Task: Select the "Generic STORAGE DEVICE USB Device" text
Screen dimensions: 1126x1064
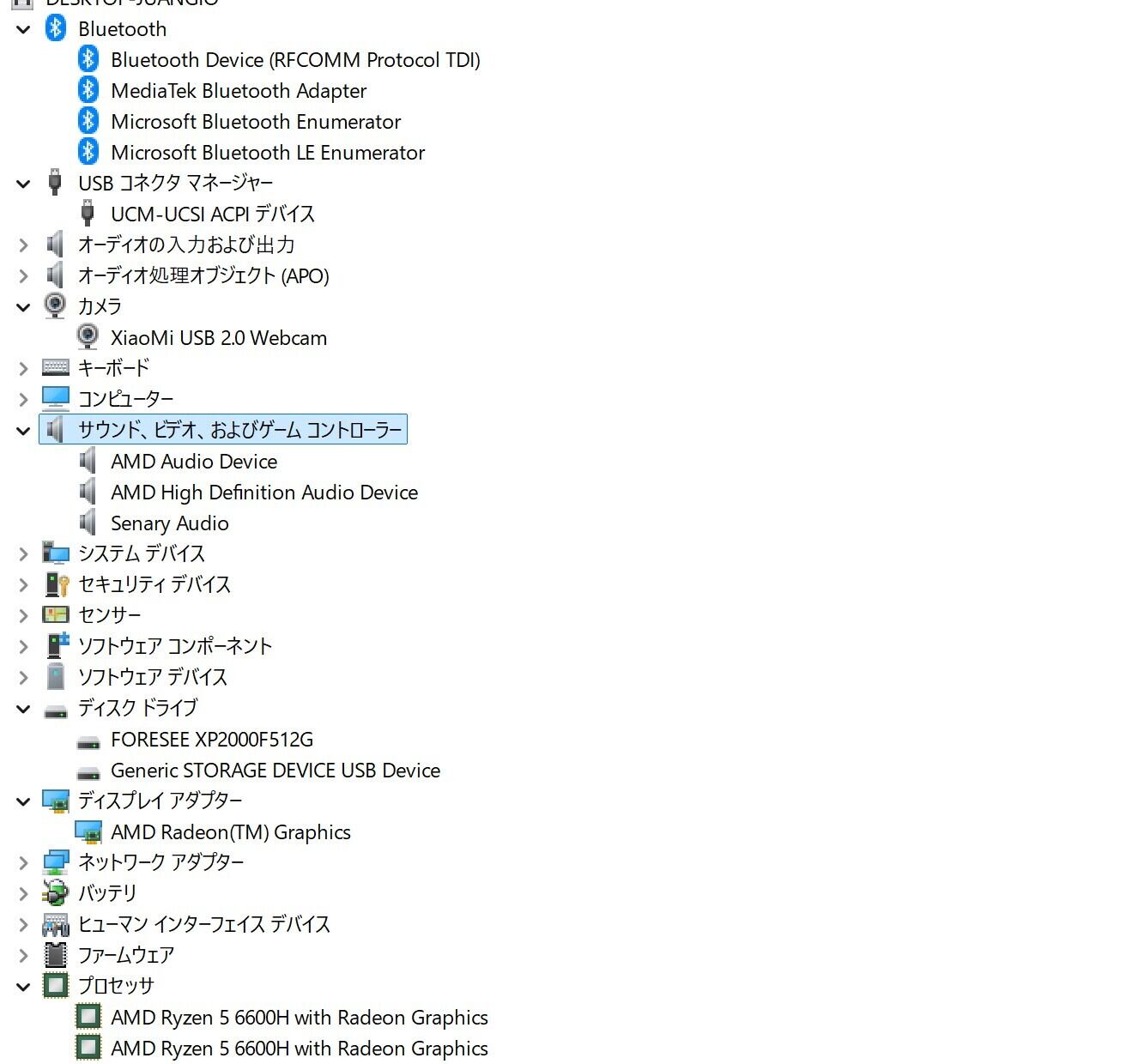Action: 275,771
